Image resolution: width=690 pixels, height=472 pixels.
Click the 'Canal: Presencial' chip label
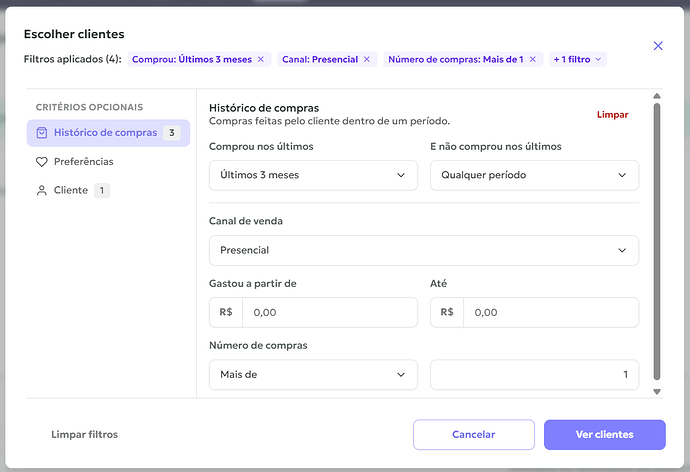pos(320,59)
